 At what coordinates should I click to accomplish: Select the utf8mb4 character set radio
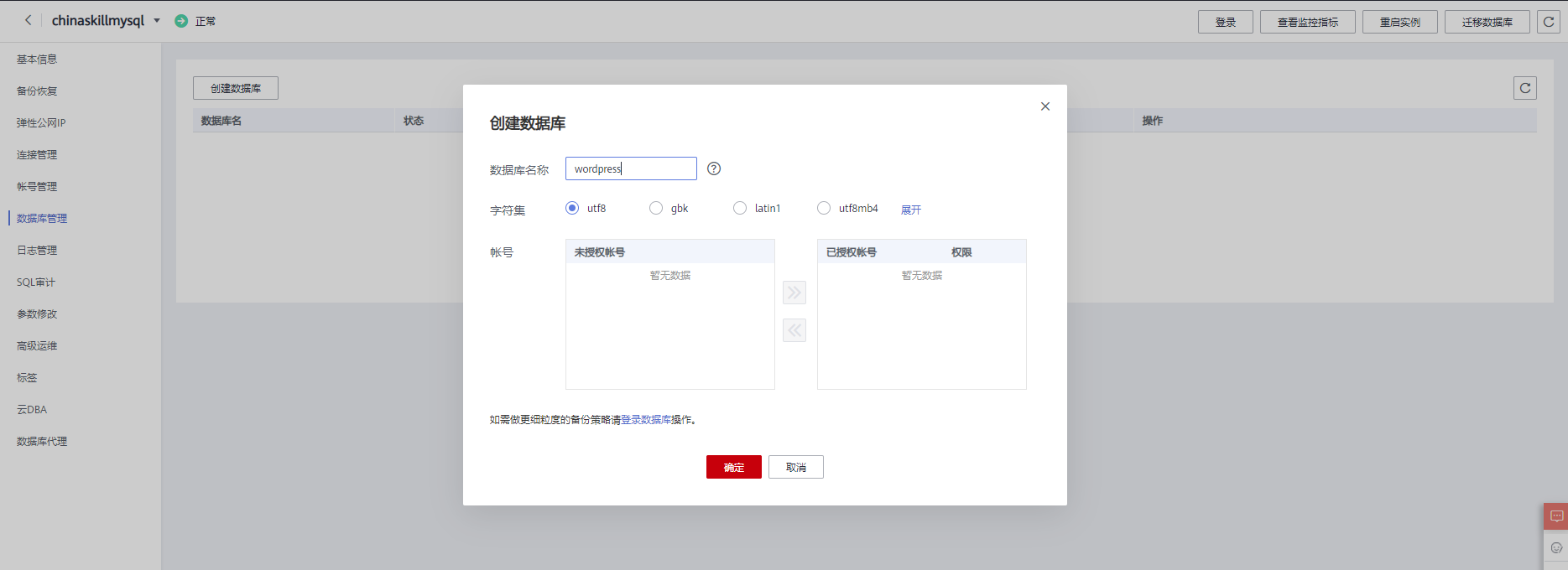[824, 208]
